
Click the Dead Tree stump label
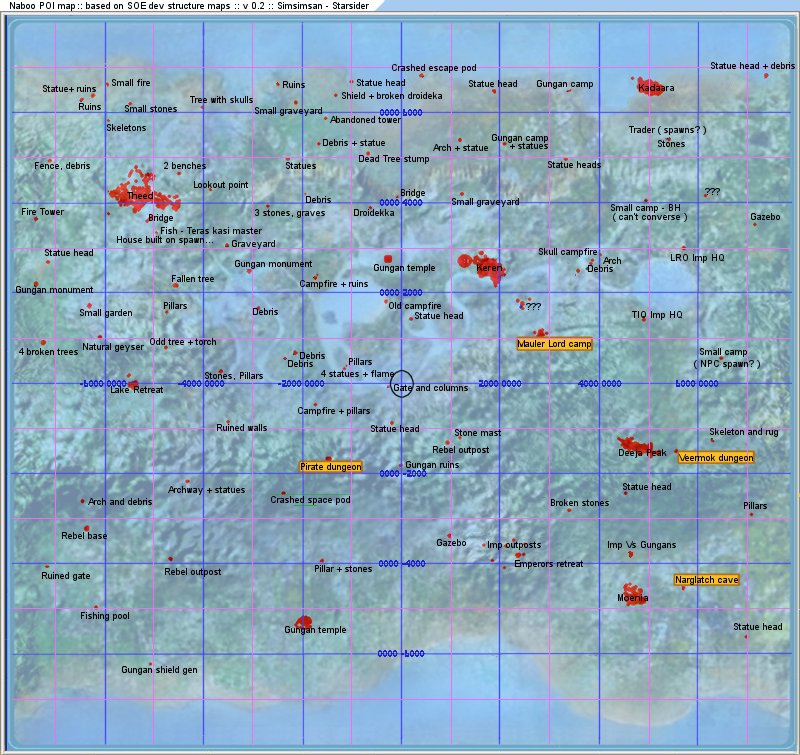click(394, 159)
